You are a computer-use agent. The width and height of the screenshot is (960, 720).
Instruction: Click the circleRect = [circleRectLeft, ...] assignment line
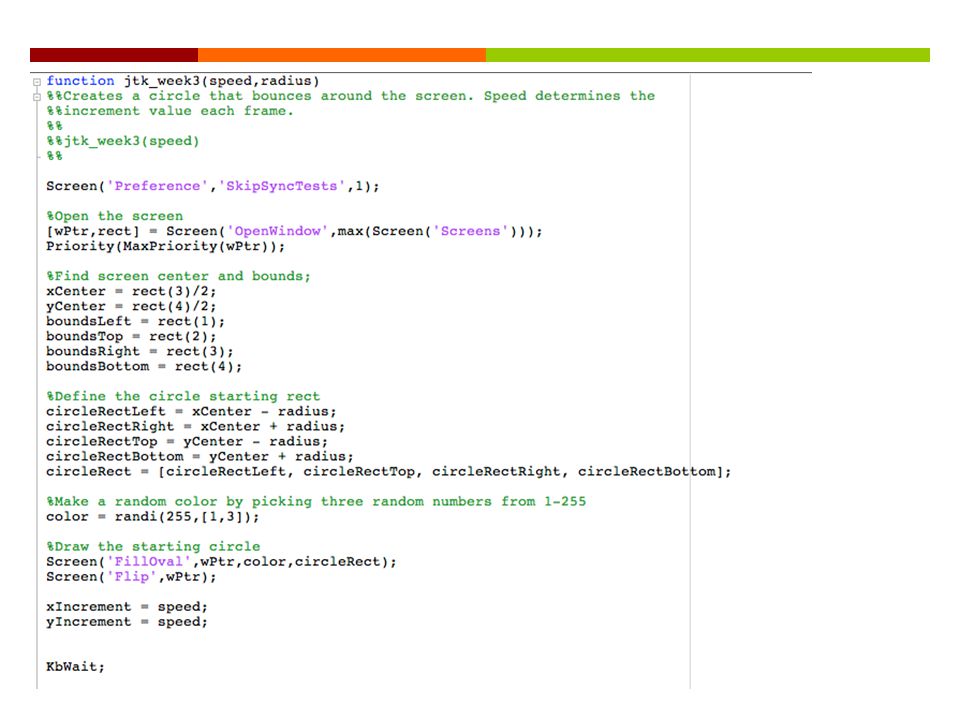tap(389, 471)
